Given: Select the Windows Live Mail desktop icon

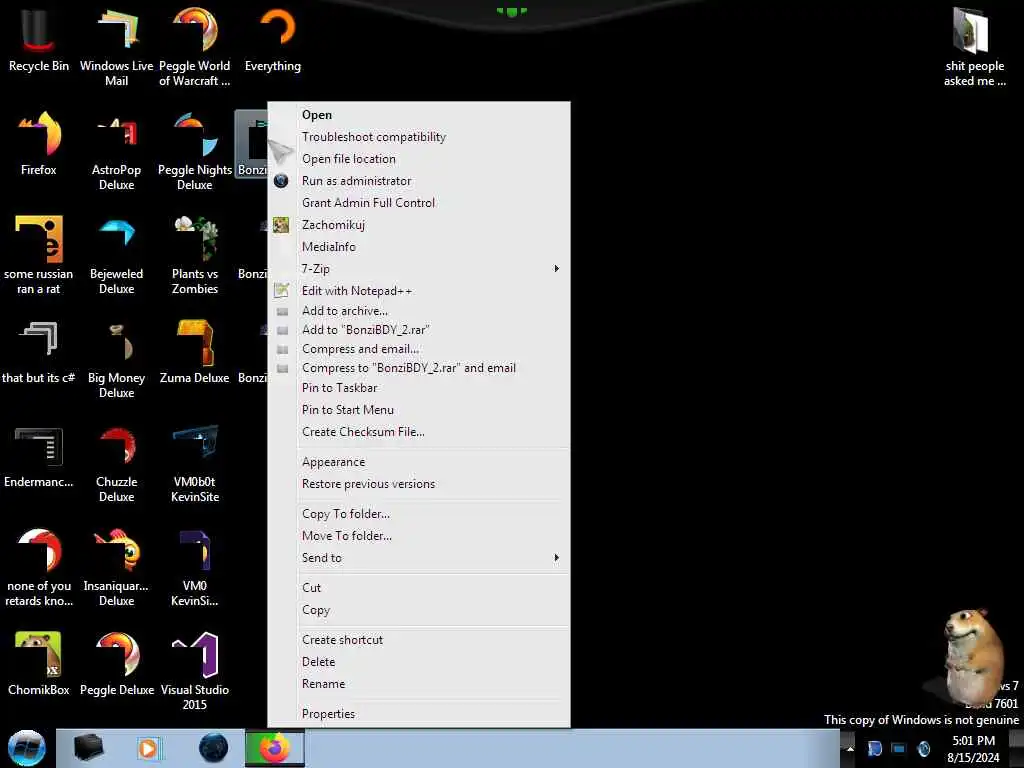Looking at the screenshot, I should click(116, 47).
